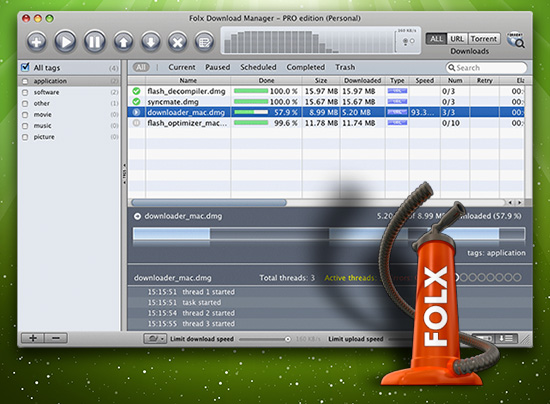Move task up with the up-arrow toolbar button
This screenshot has width=550, height=404.
pos(123,42)
